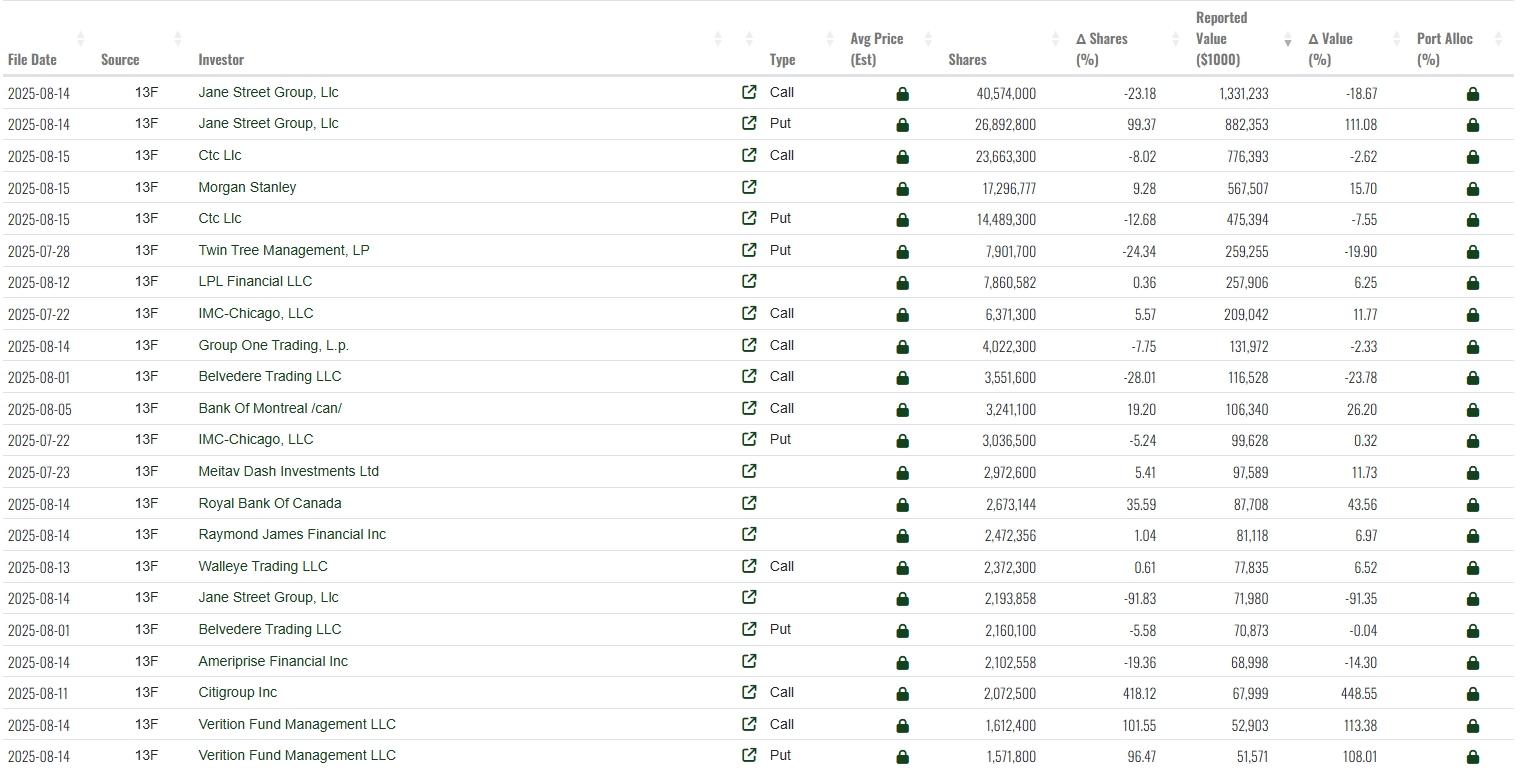Click Avg Price lock icon in Morgan Stanley row
The height and width of the screenshot is (770, 1531).
(902, 189)
